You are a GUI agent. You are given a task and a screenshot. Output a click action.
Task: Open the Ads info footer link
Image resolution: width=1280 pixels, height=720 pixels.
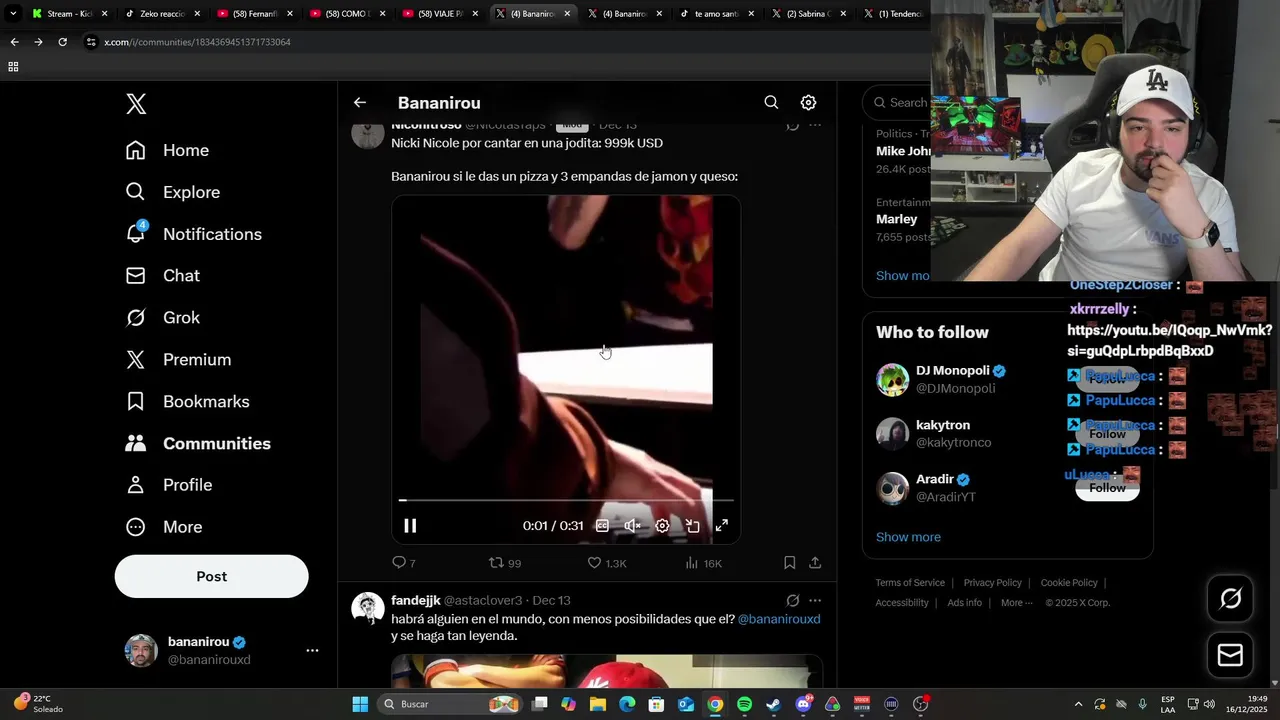964,603
